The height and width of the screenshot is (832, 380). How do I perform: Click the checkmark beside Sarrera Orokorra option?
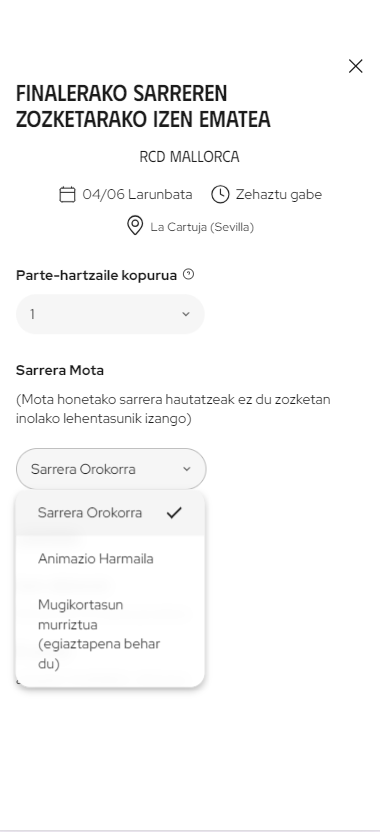(174, 513)
